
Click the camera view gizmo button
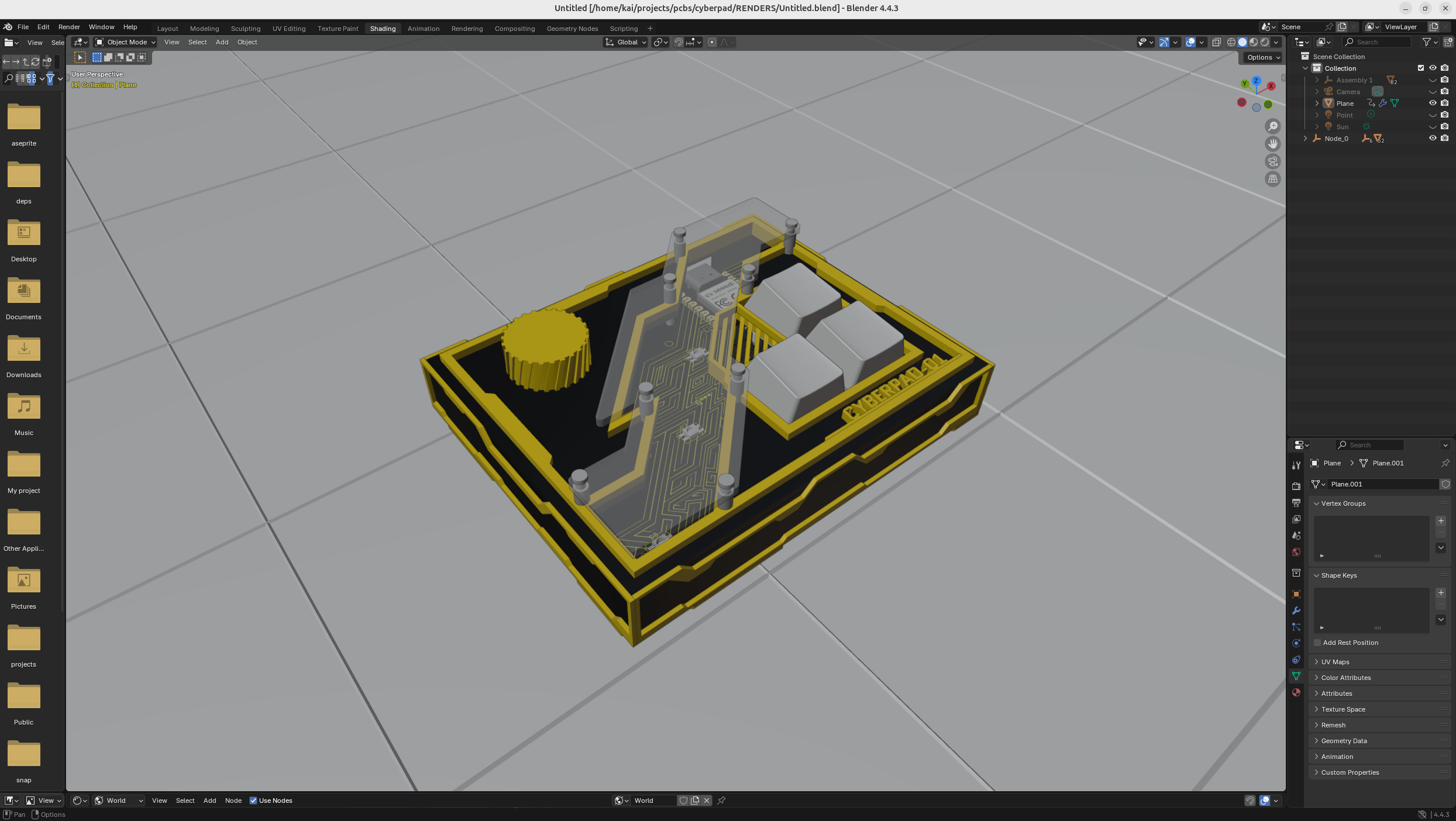1273,161
